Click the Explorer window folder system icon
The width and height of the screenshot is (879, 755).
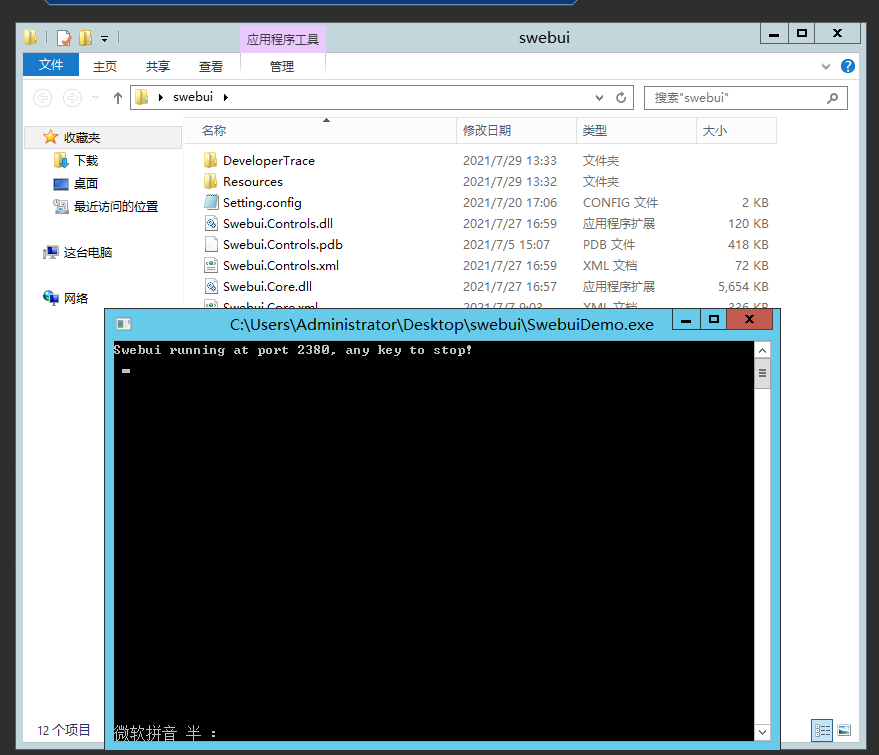coord(31,38)
